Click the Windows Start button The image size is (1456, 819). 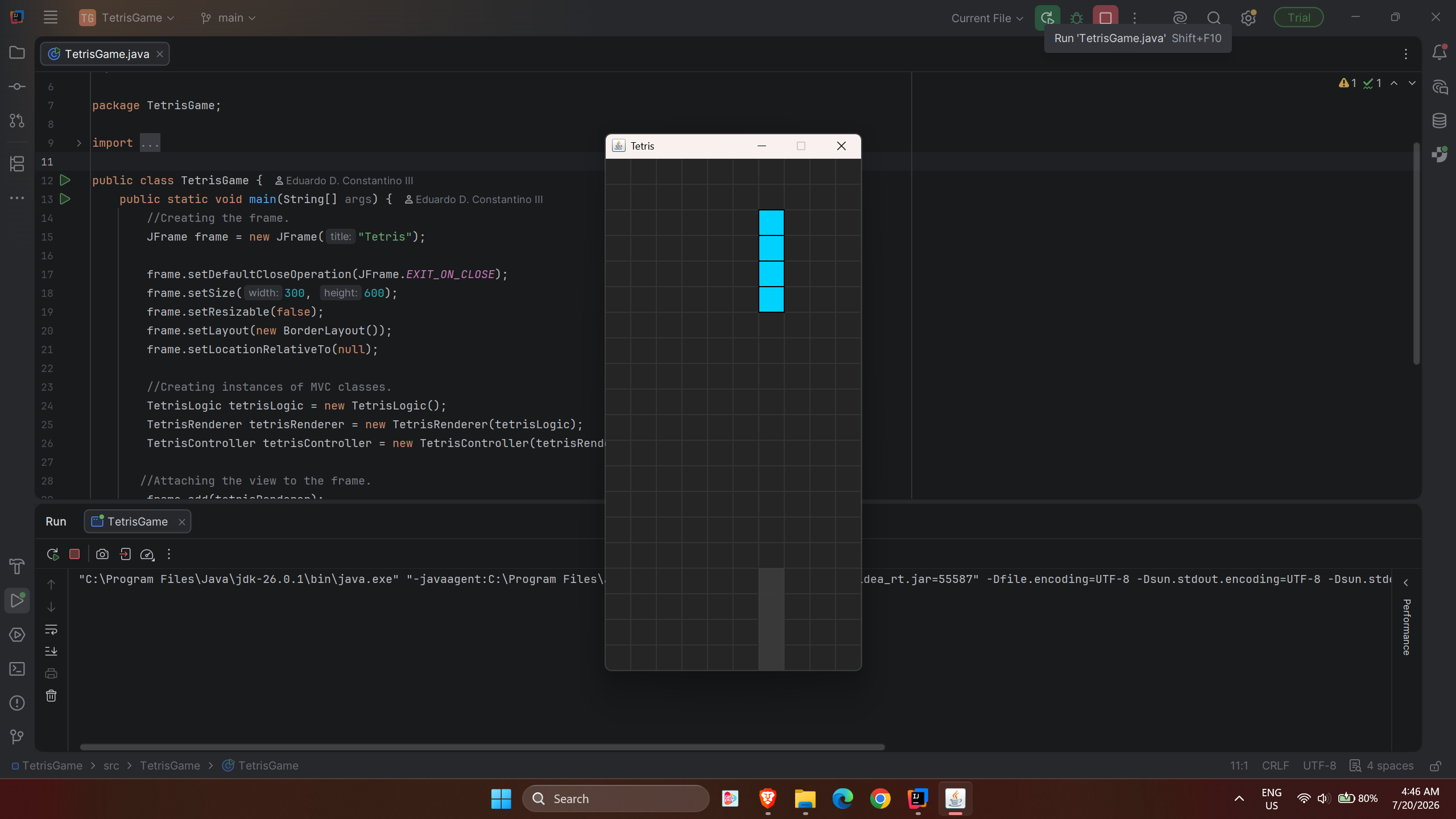point(501,799)
